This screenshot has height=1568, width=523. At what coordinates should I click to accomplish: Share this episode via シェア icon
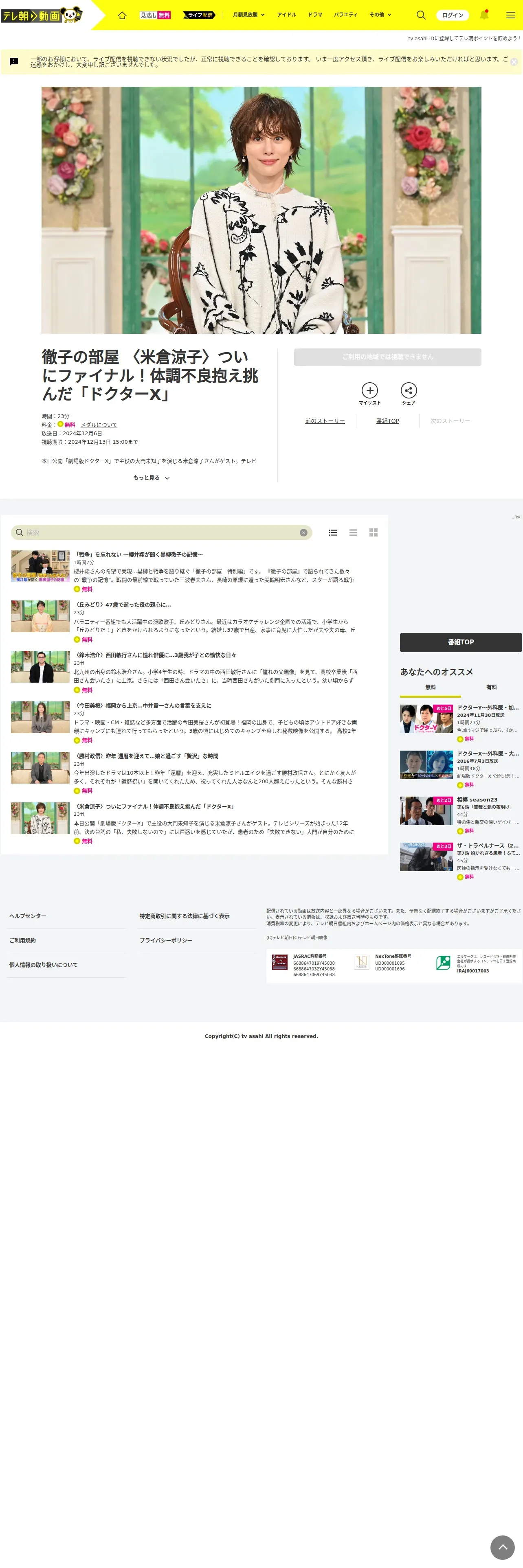(409, 393)
